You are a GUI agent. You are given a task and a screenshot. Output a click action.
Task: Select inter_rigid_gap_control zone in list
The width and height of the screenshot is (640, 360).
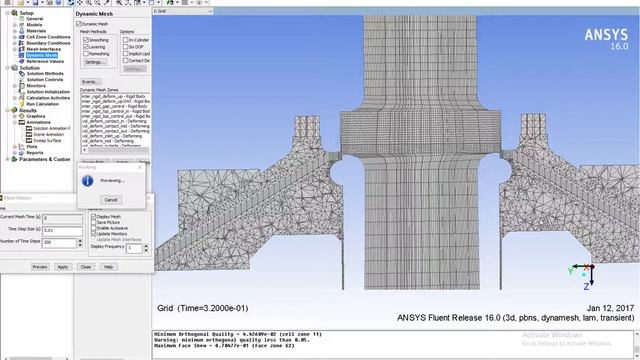(116, 106)
